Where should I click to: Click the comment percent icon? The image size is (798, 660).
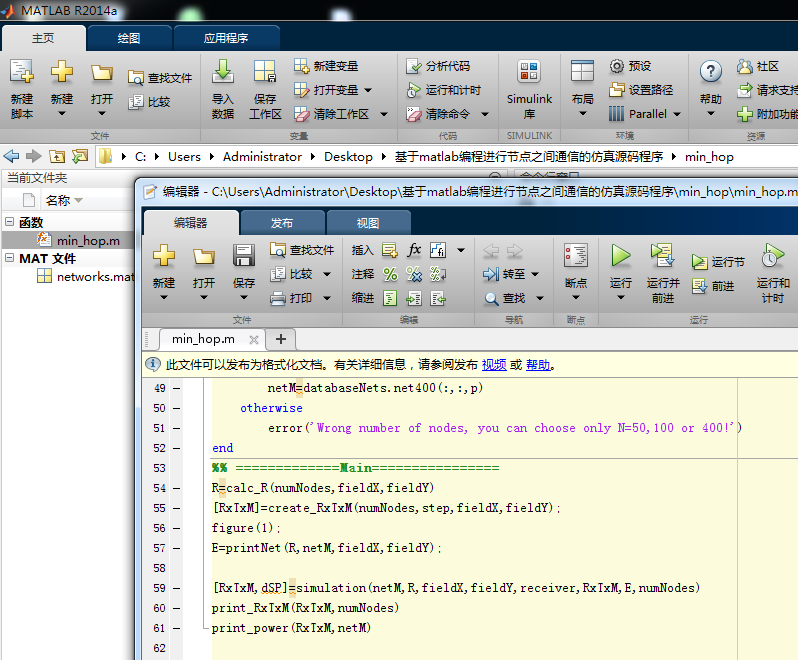(x=390, y=274)
